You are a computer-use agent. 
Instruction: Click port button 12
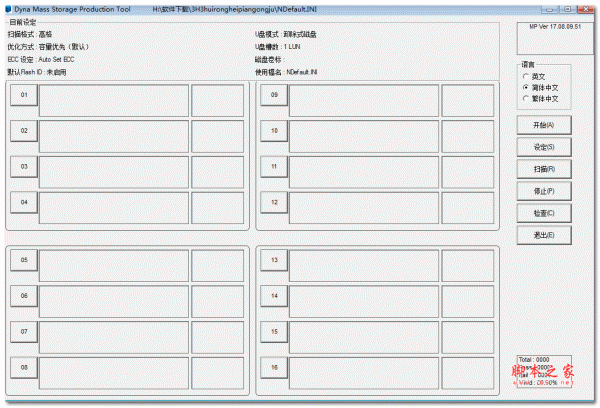point(274,202)
